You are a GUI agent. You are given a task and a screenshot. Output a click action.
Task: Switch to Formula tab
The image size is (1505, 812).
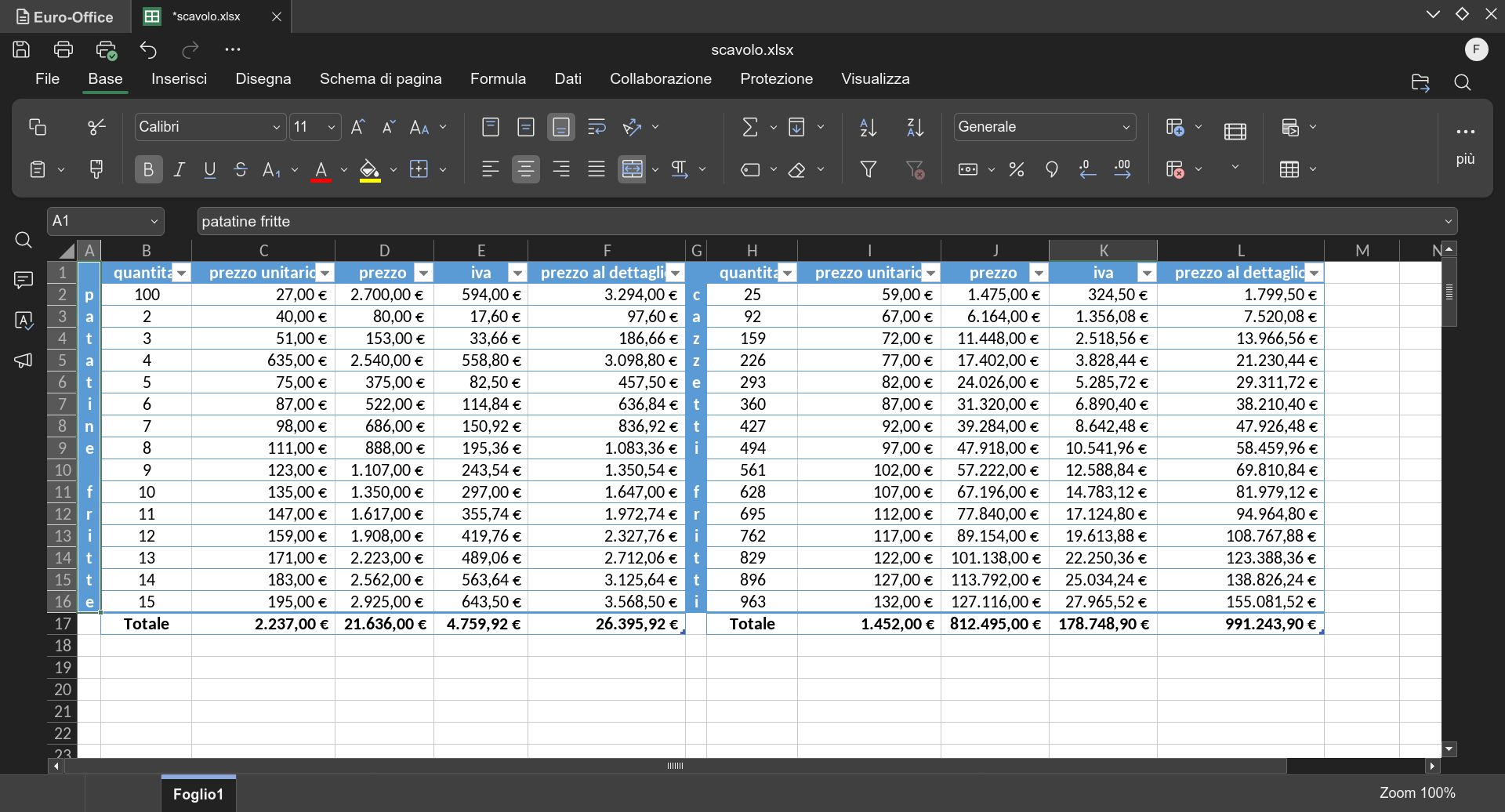pos(498,79)
